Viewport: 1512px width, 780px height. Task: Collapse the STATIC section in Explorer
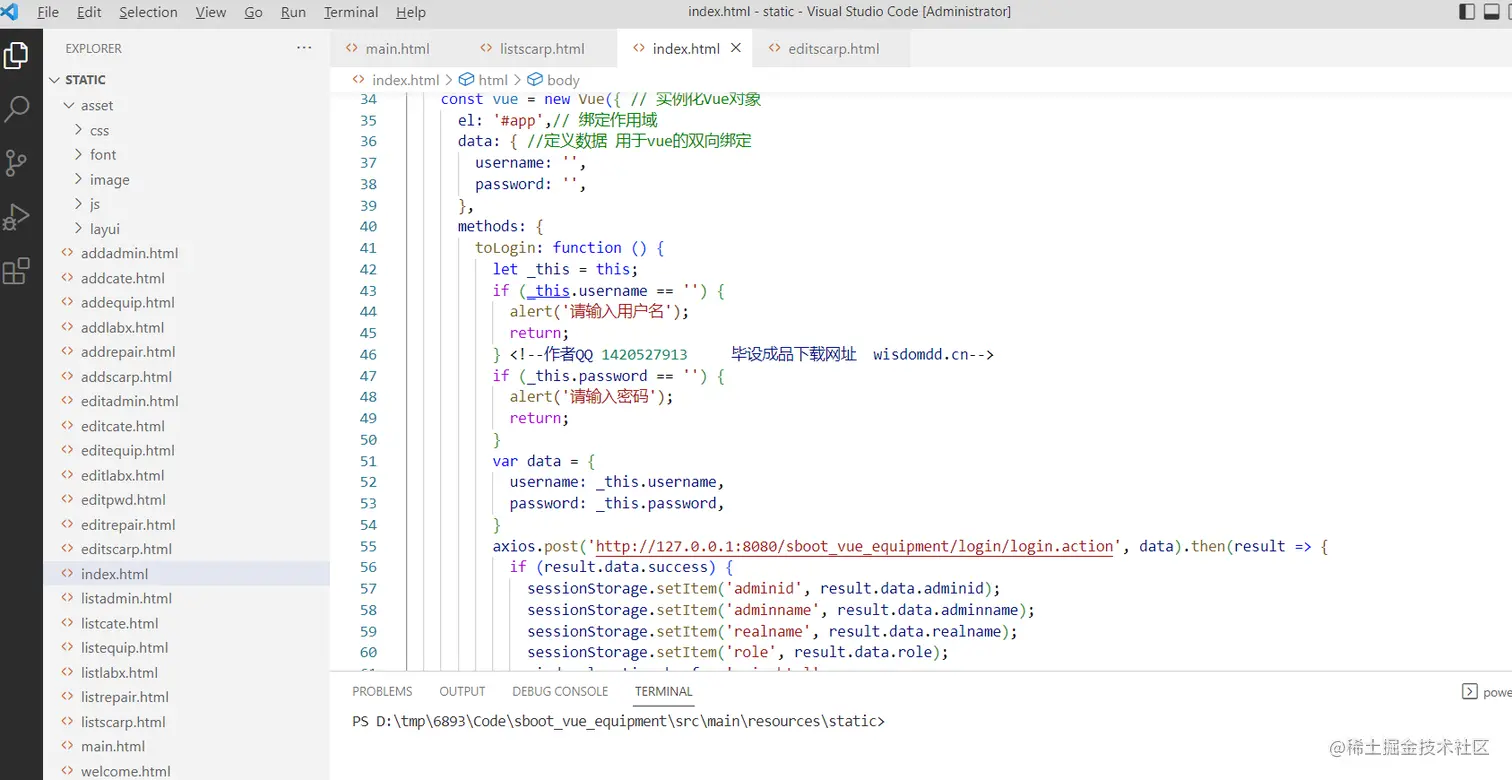point(87,80)
